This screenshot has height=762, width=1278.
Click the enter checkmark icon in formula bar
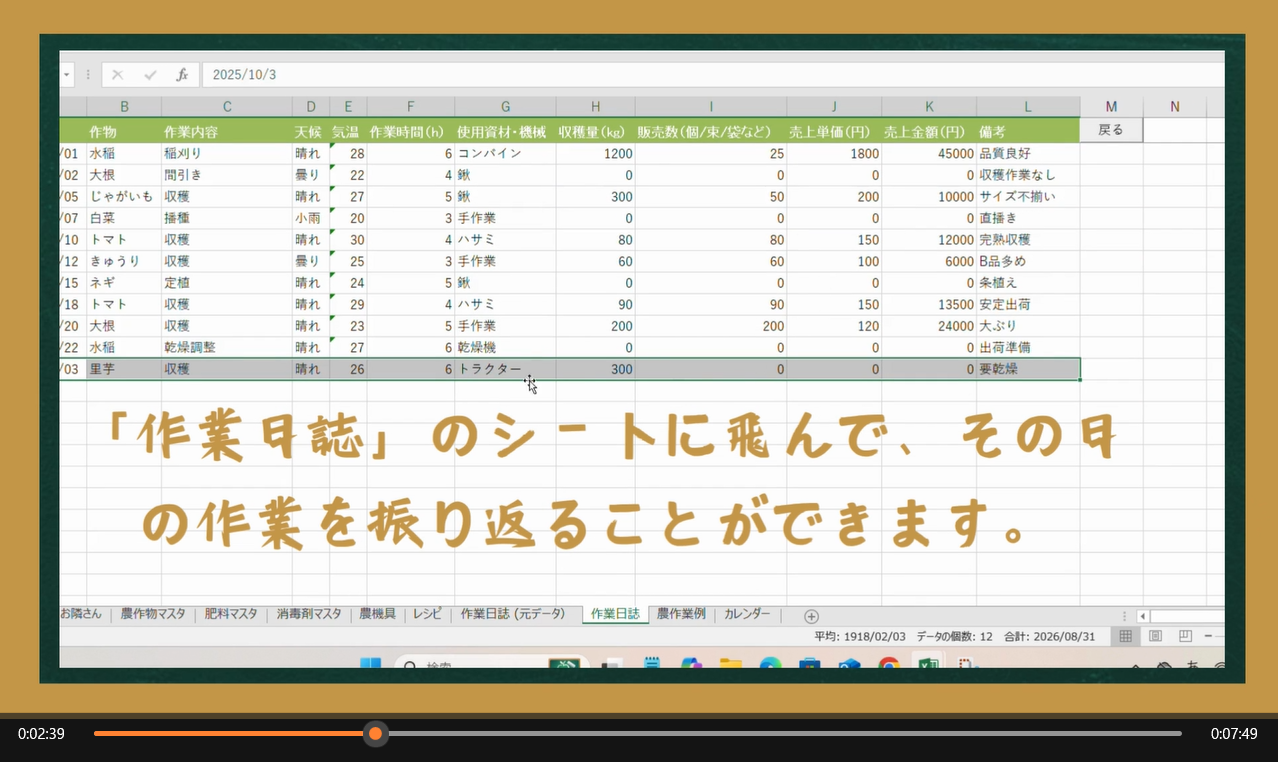[x=150, y=75]
